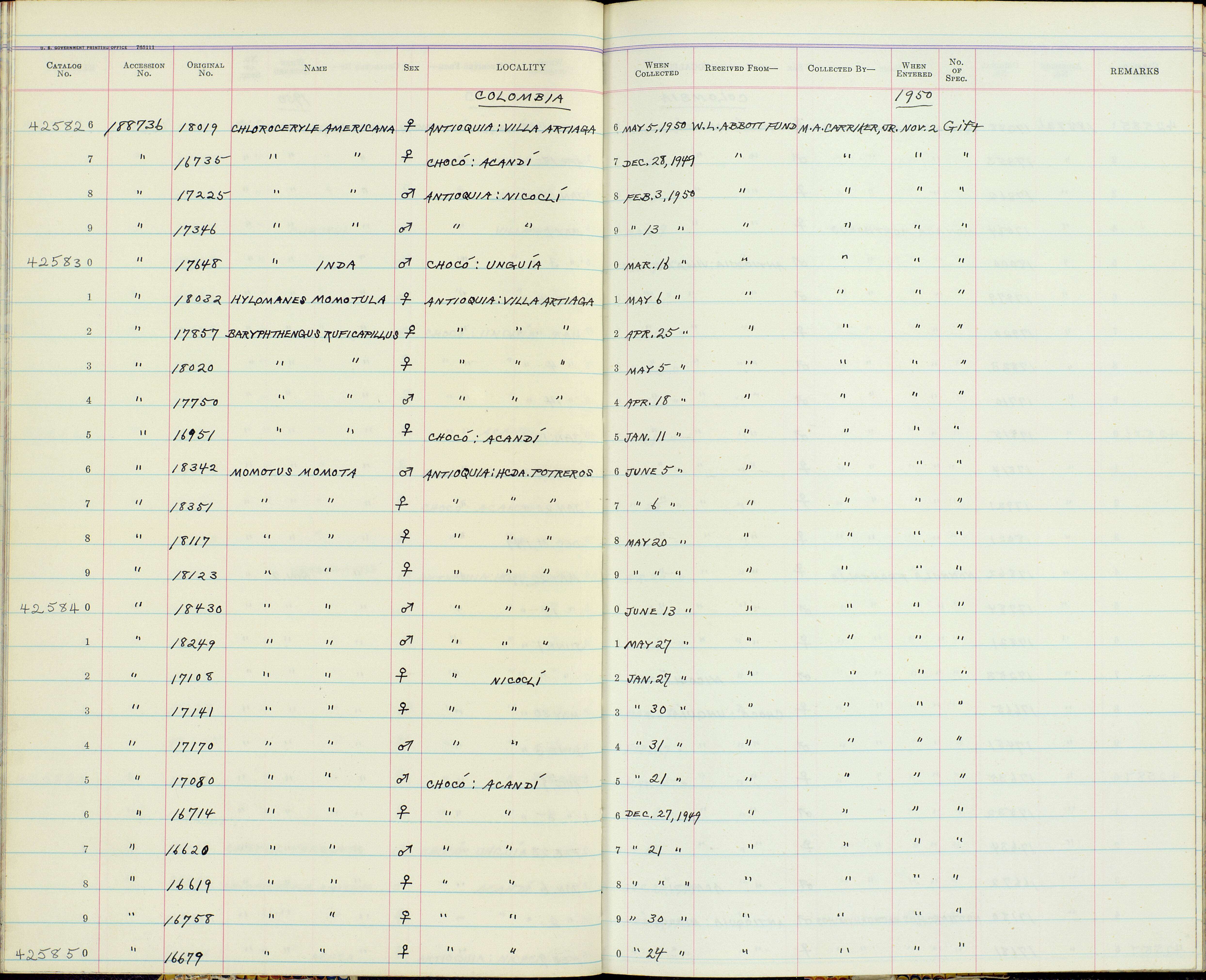Screen dimensions: 1206x980
Task: Click original number 18249
Action: click(194, 644)
